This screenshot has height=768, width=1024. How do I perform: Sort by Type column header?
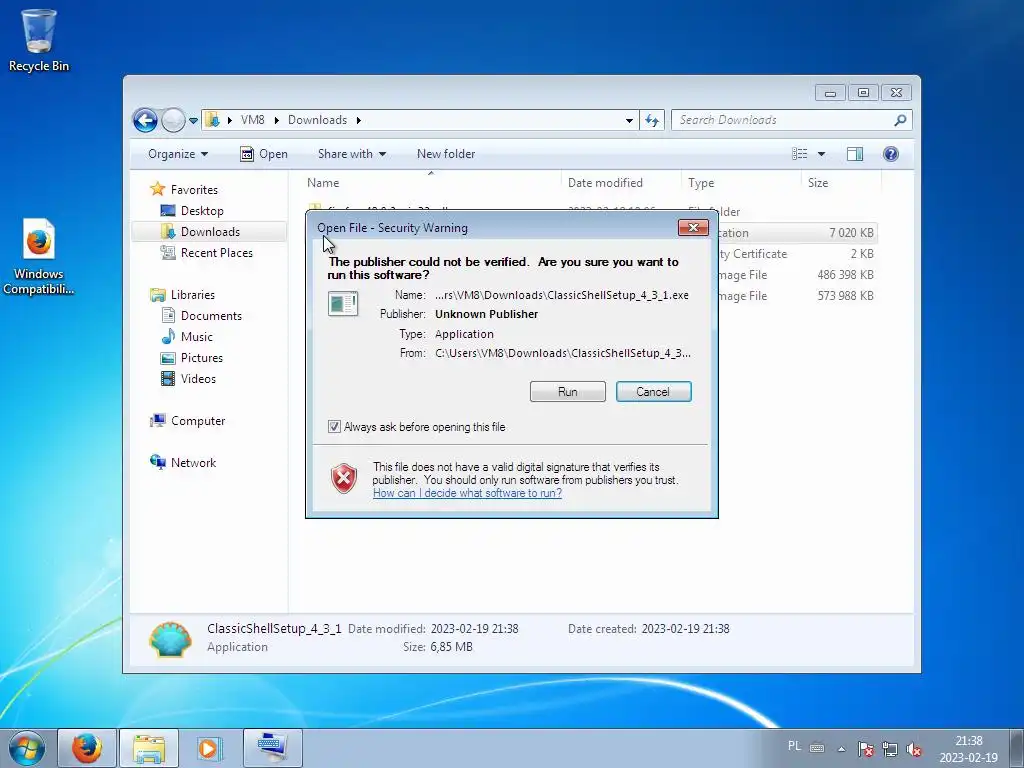(741, 183)
